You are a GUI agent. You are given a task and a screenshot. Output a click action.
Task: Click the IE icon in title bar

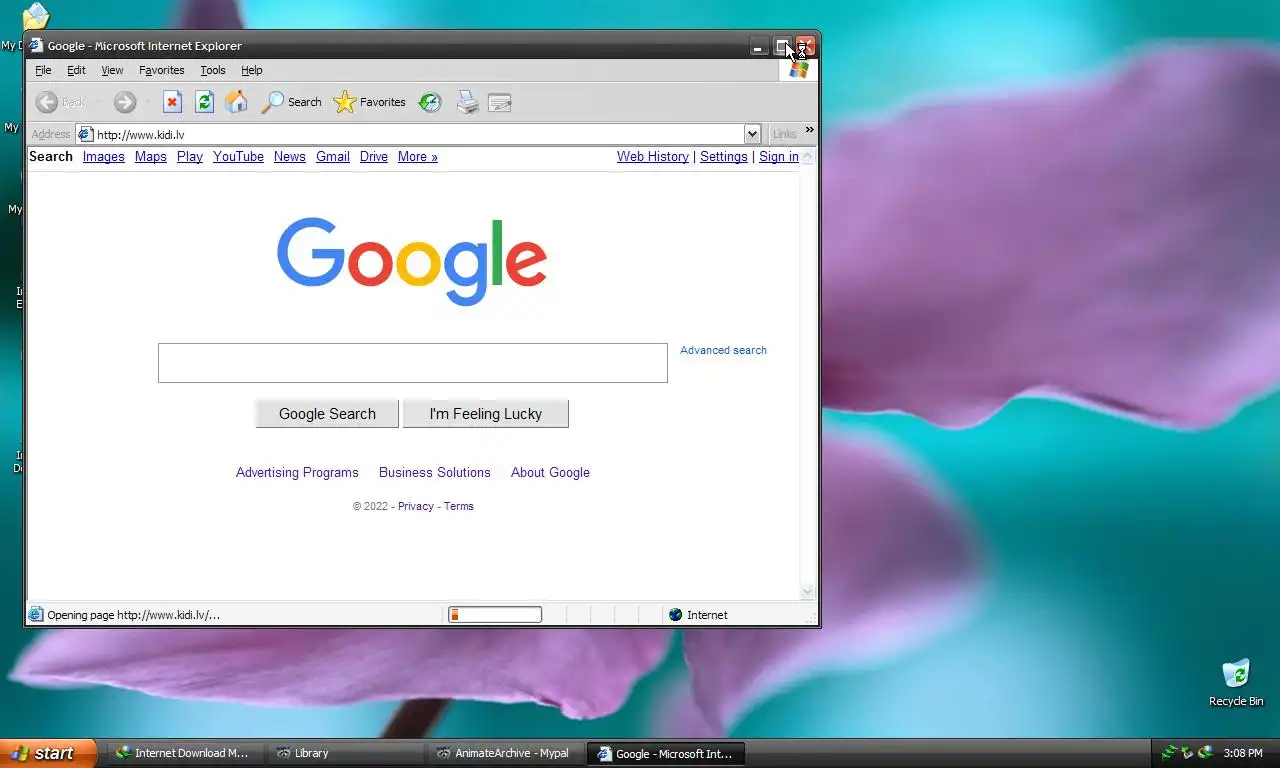[36, 45]
